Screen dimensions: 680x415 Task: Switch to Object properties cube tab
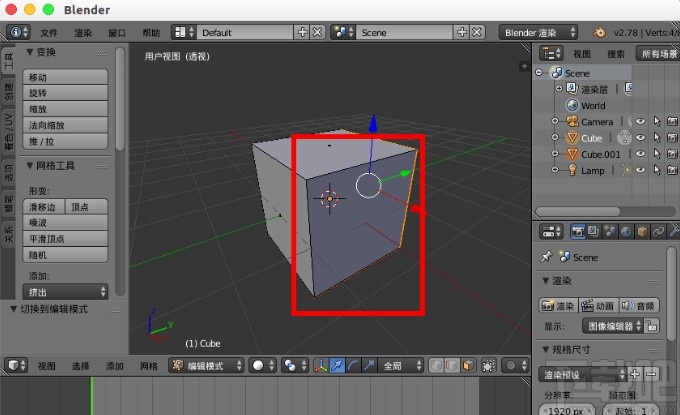coord(642,232)
